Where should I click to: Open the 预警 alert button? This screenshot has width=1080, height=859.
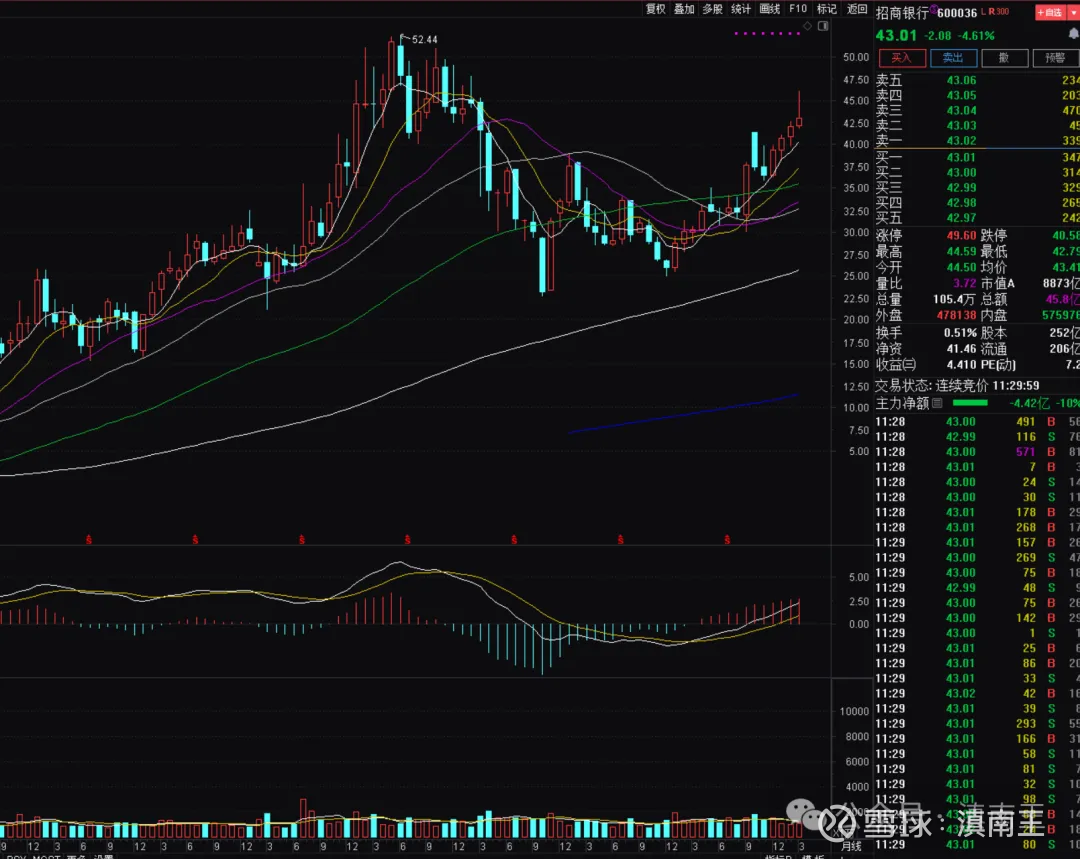point(1055,58)
